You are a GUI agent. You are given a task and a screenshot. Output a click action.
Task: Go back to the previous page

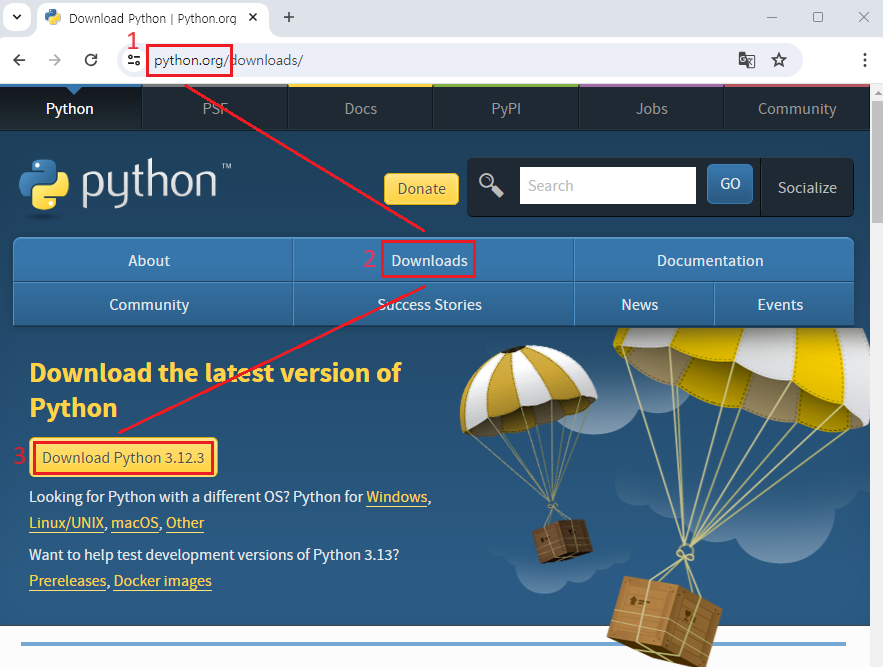point(19,60)
